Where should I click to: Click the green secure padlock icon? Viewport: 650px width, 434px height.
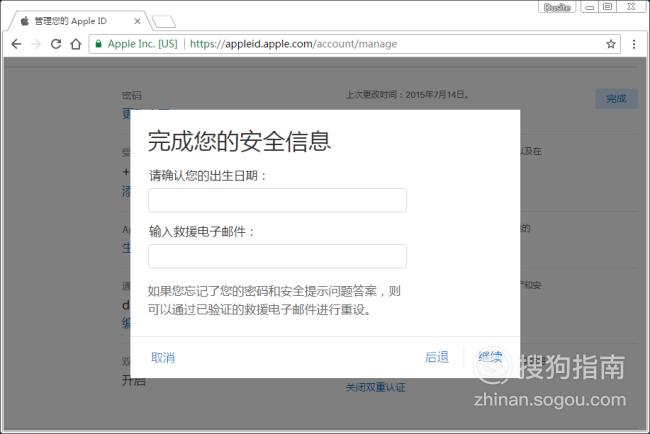pos(99,44)
